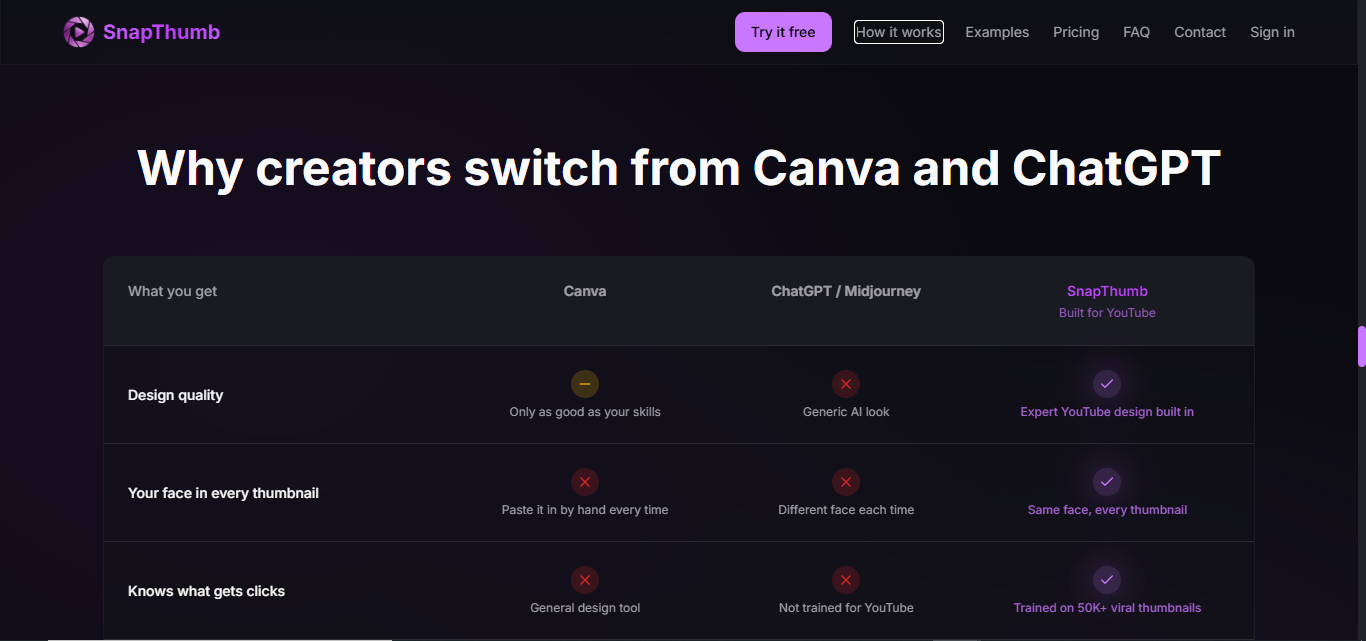1366x641 pixels.
Task: Click the SnapThumb brand name link
Action: (161, 32)
